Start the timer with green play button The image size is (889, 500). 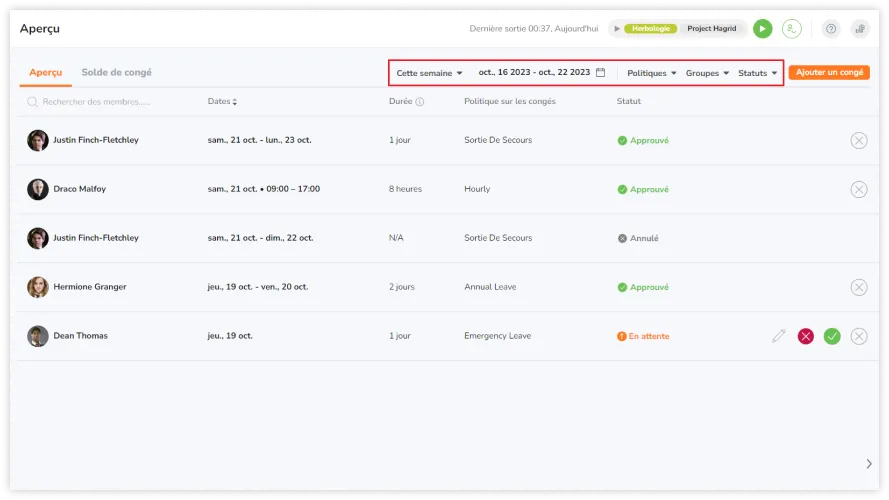click(x=762, y=29)
